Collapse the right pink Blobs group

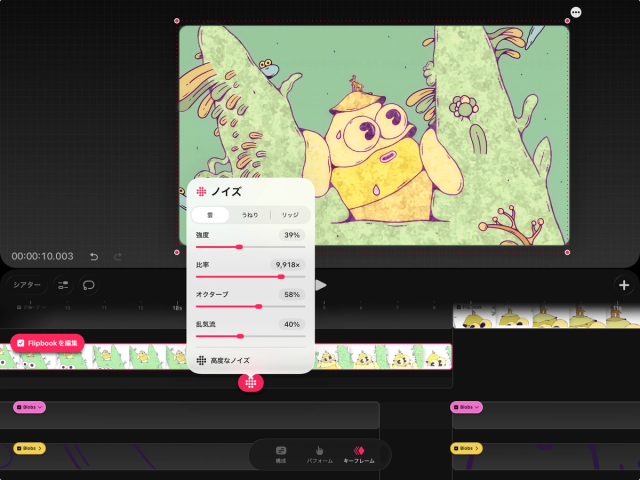pos(466,407)
